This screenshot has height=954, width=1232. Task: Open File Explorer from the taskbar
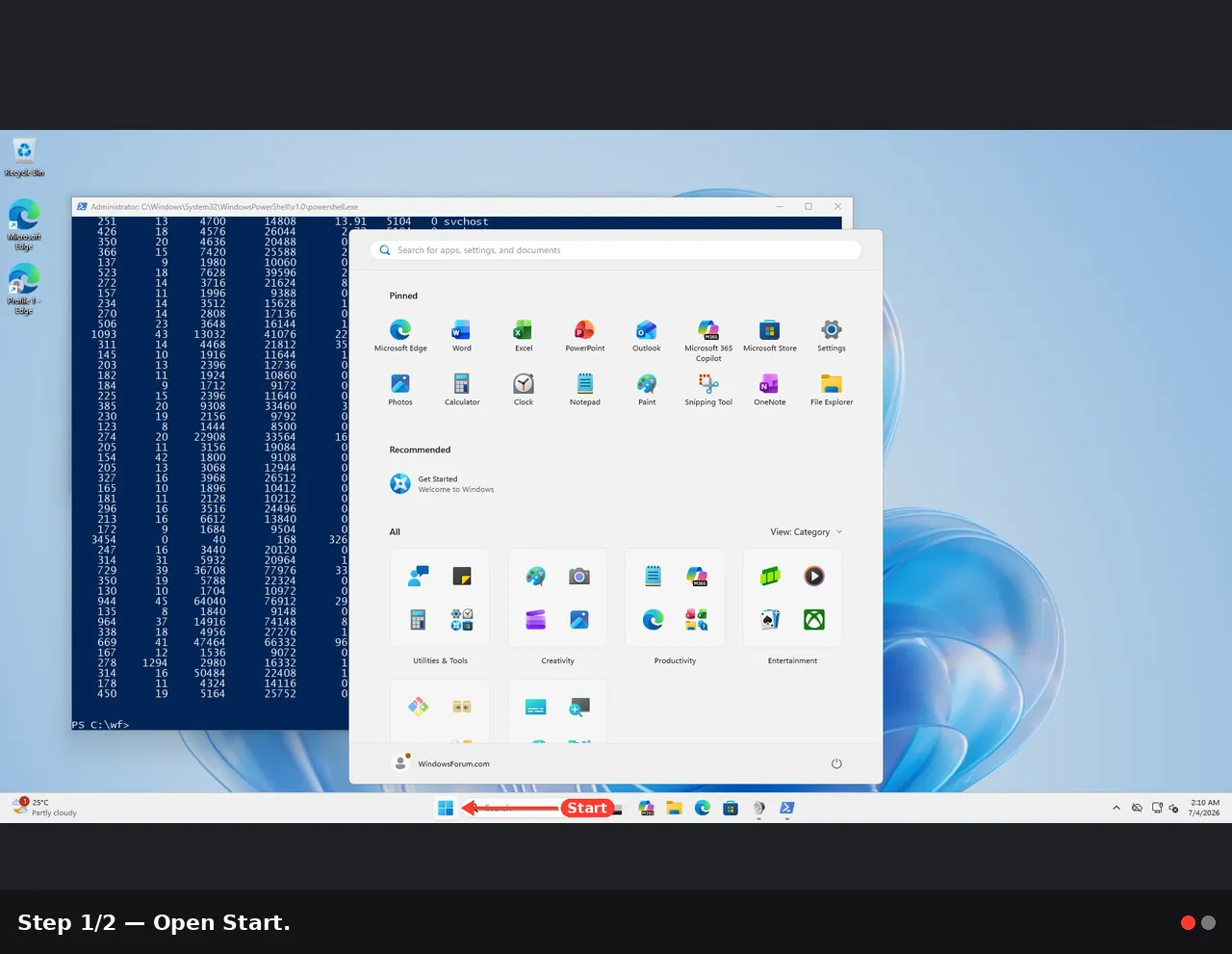(x=674, y=808)
